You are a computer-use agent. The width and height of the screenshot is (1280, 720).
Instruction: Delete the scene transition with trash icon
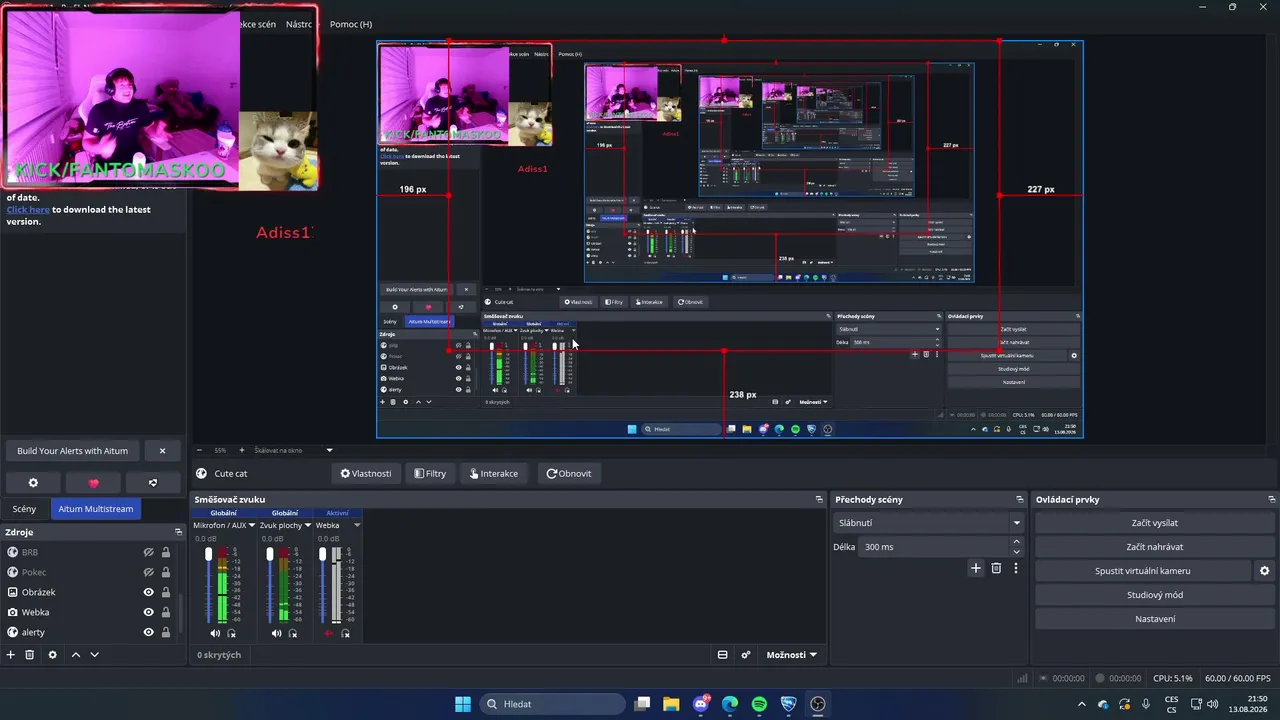coord(996,568)
